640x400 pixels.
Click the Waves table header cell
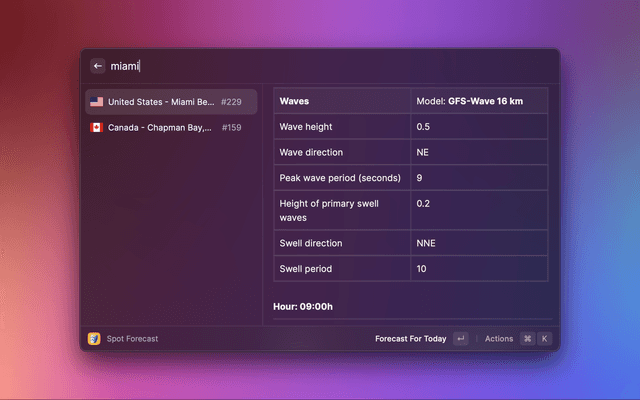tap(342, 101)
